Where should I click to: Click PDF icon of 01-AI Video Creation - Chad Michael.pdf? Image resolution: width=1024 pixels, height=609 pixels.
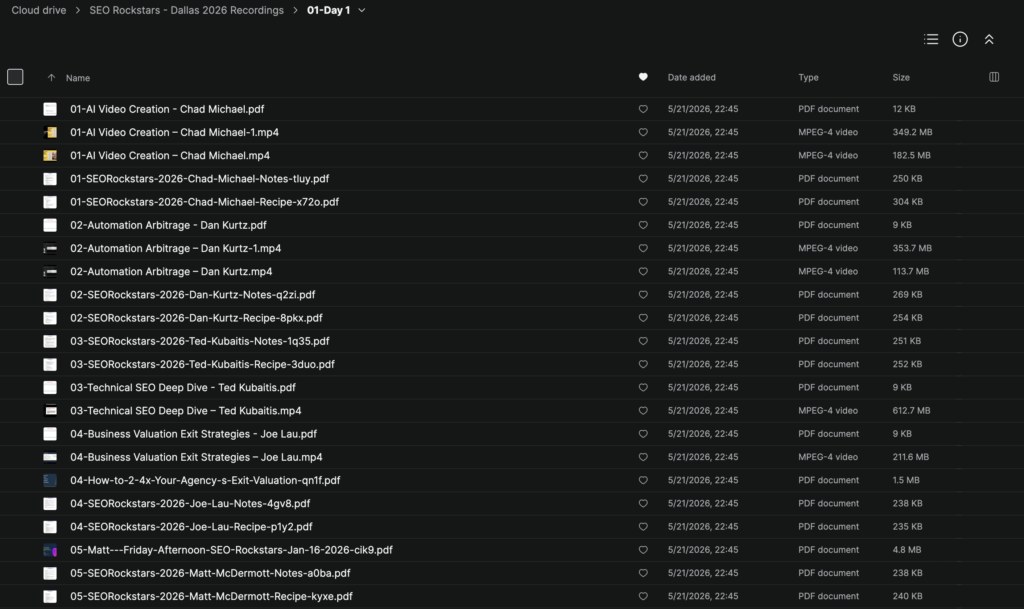click(50, 109)
